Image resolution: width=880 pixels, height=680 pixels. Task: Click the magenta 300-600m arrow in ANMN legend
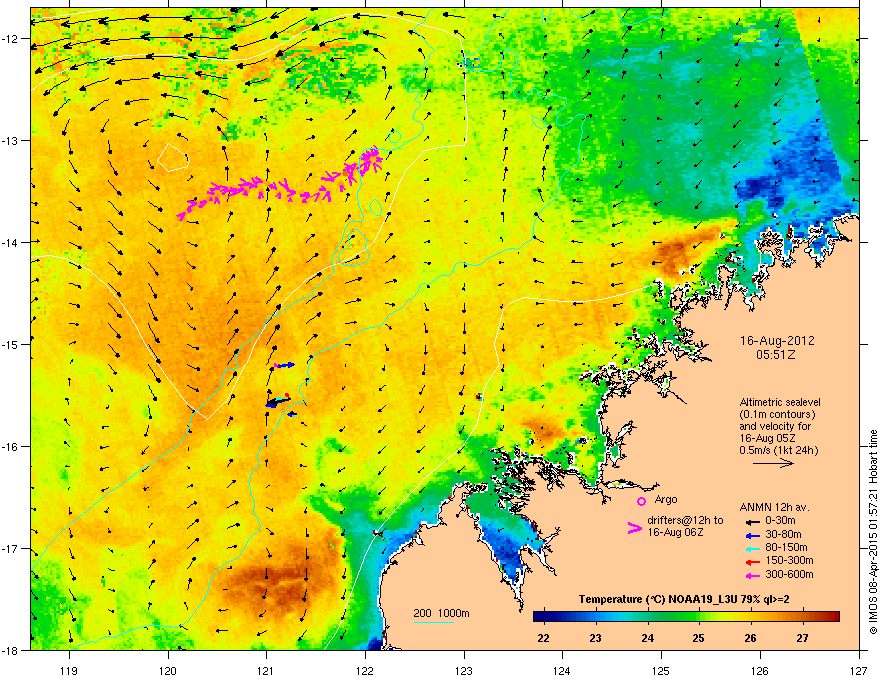click(753, 575)
